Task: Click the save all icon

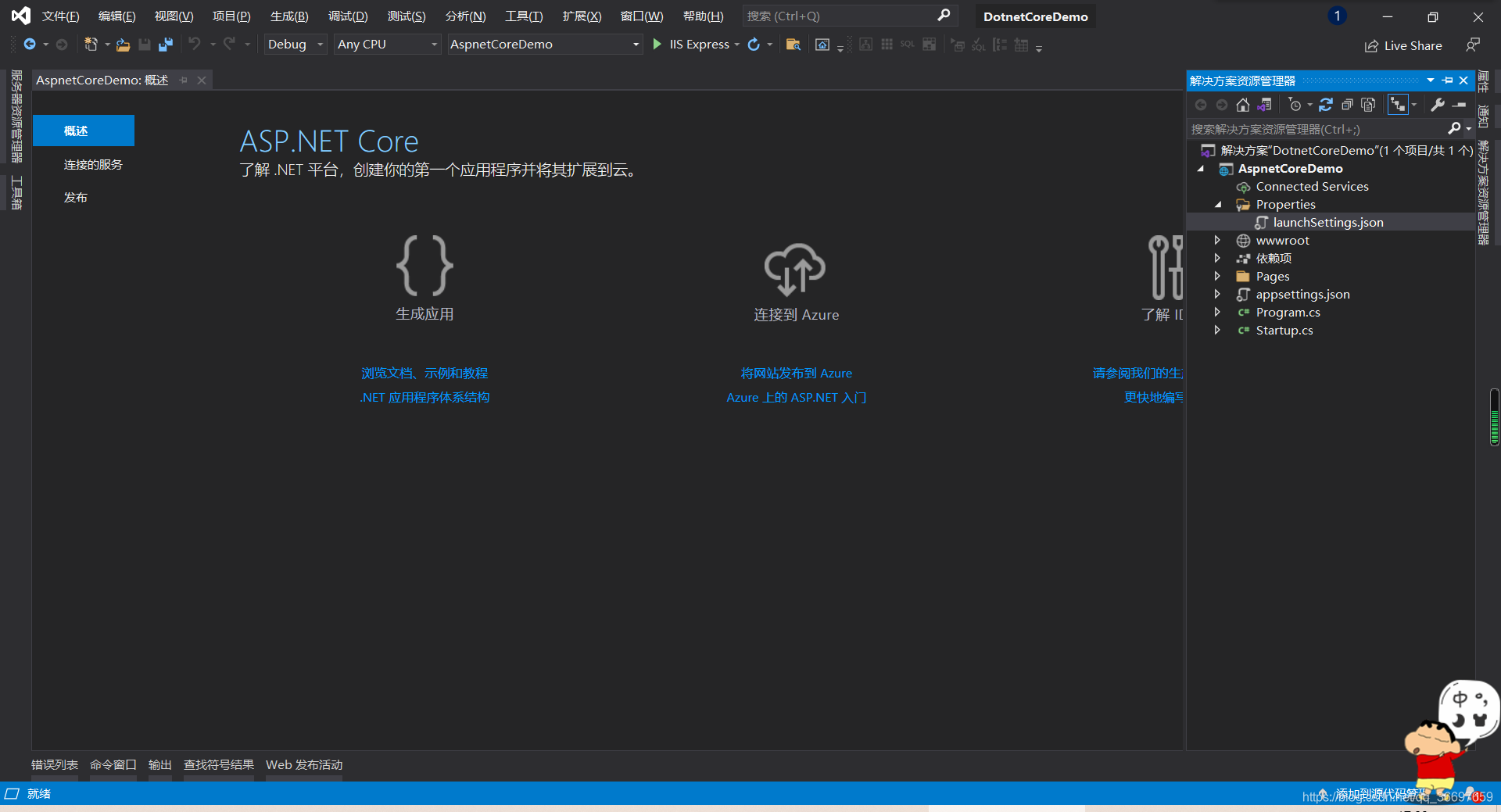Action: tap(165, 45)
